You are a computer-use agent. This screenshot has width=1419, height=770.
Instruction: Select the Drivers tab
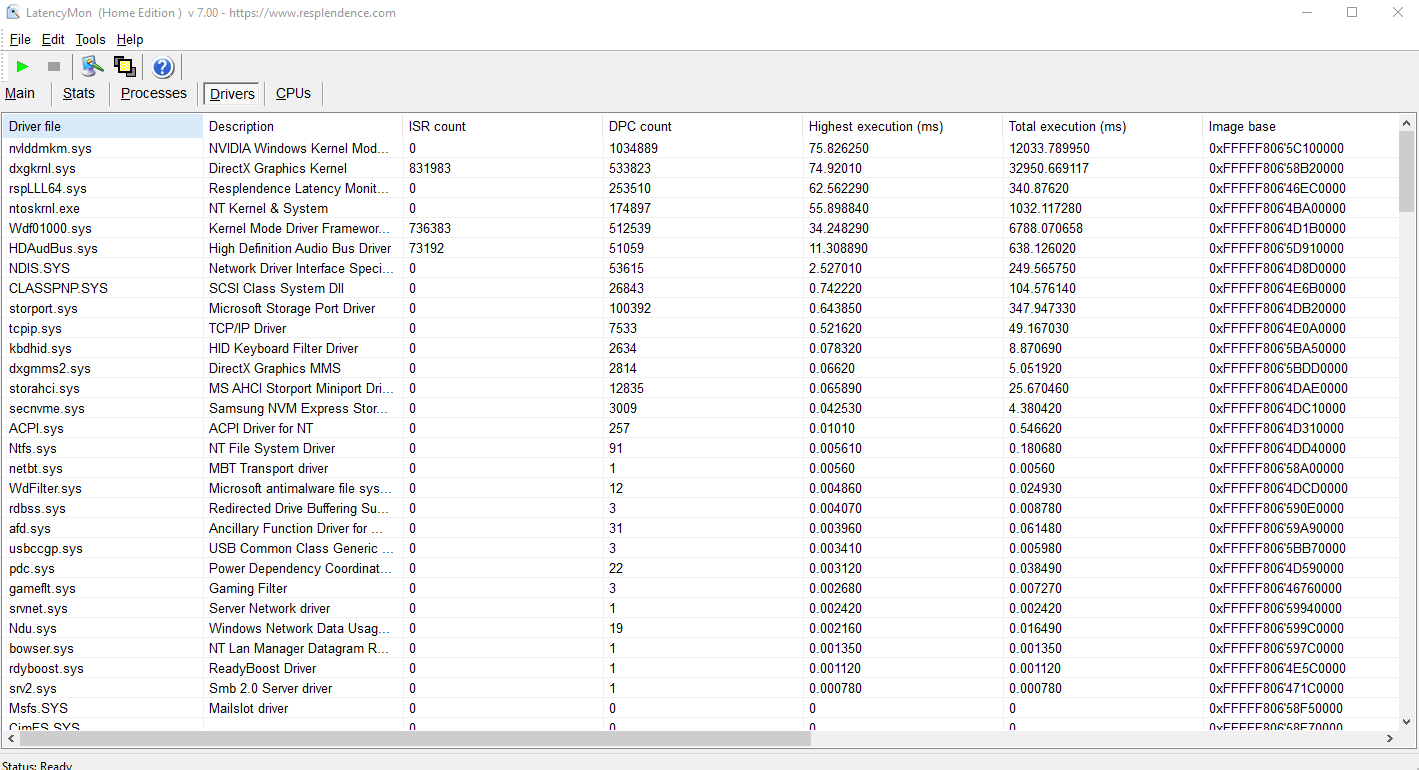pos(232,94)
